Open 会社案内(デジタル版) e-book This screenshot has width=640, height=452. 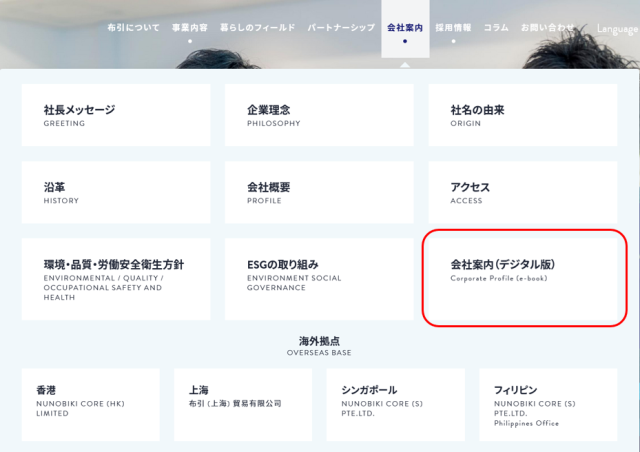[524, 277]
